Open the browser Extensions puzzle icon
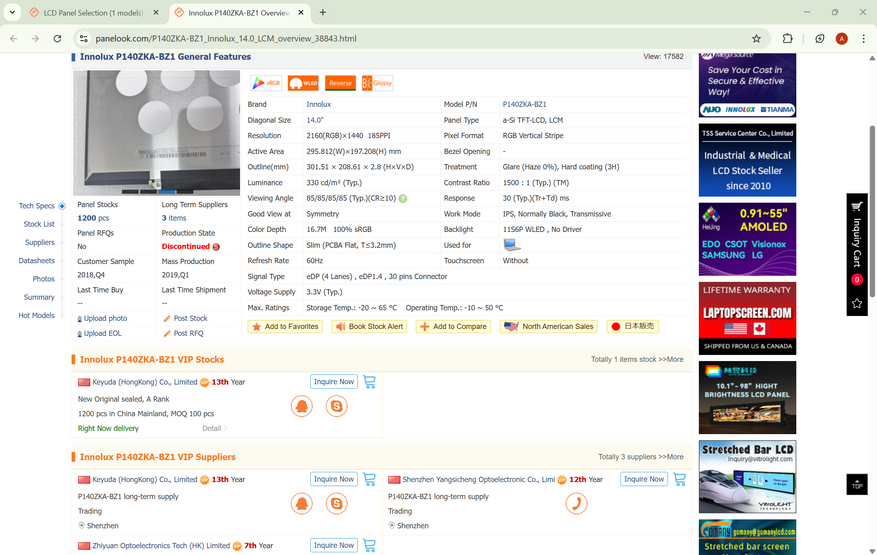This screenshot has height=555, width=877. pos(788,39)
